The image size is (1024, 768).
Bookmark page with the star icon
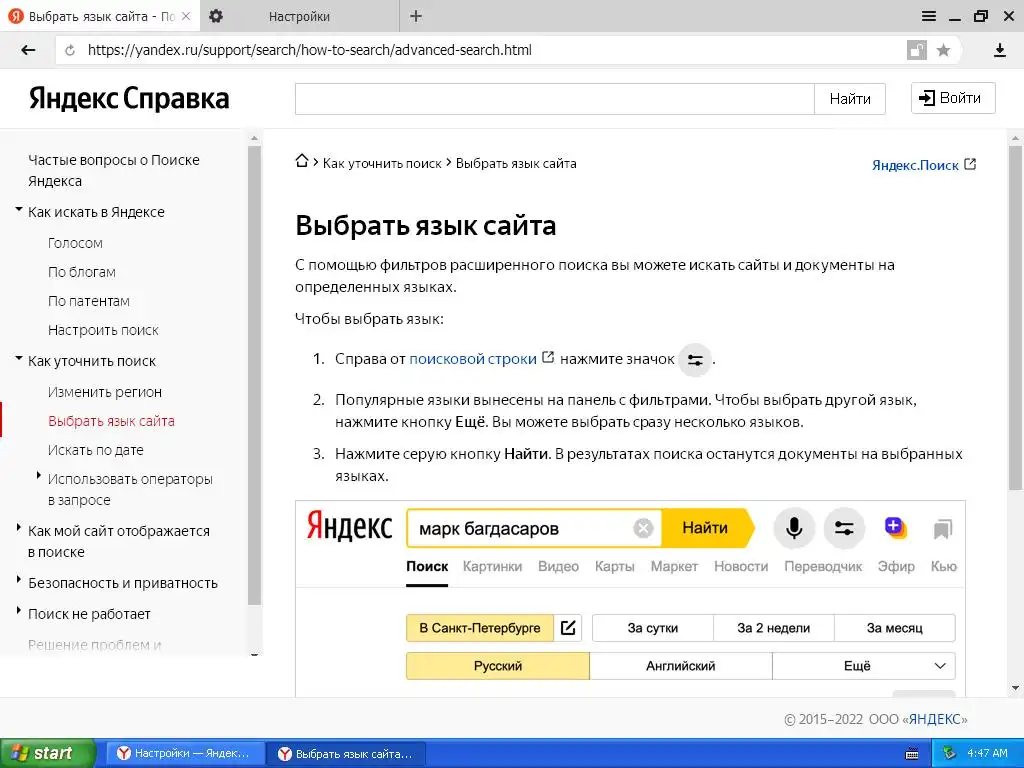coord(943,50)
